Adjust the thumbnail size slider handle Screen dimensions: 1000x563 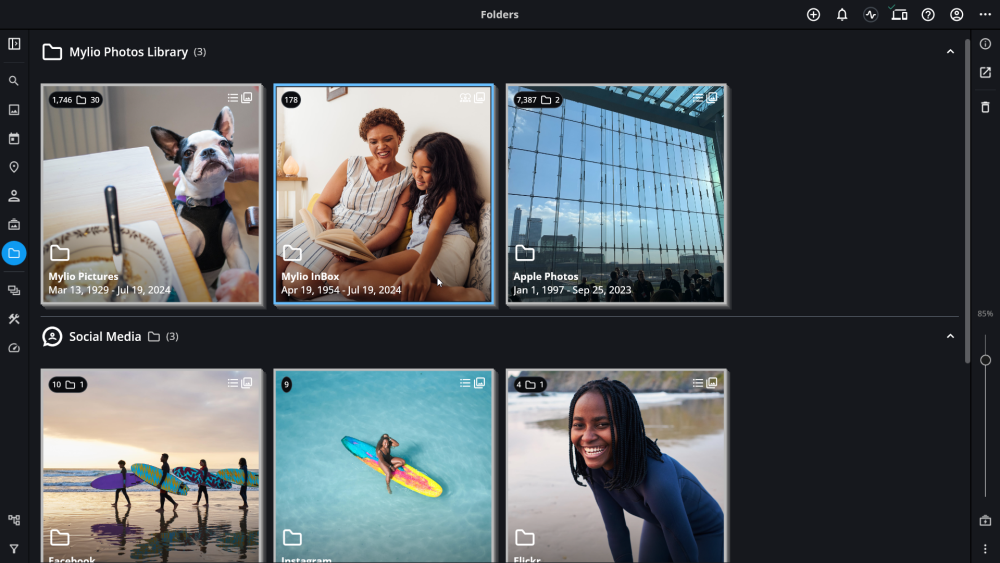[985, 360]
